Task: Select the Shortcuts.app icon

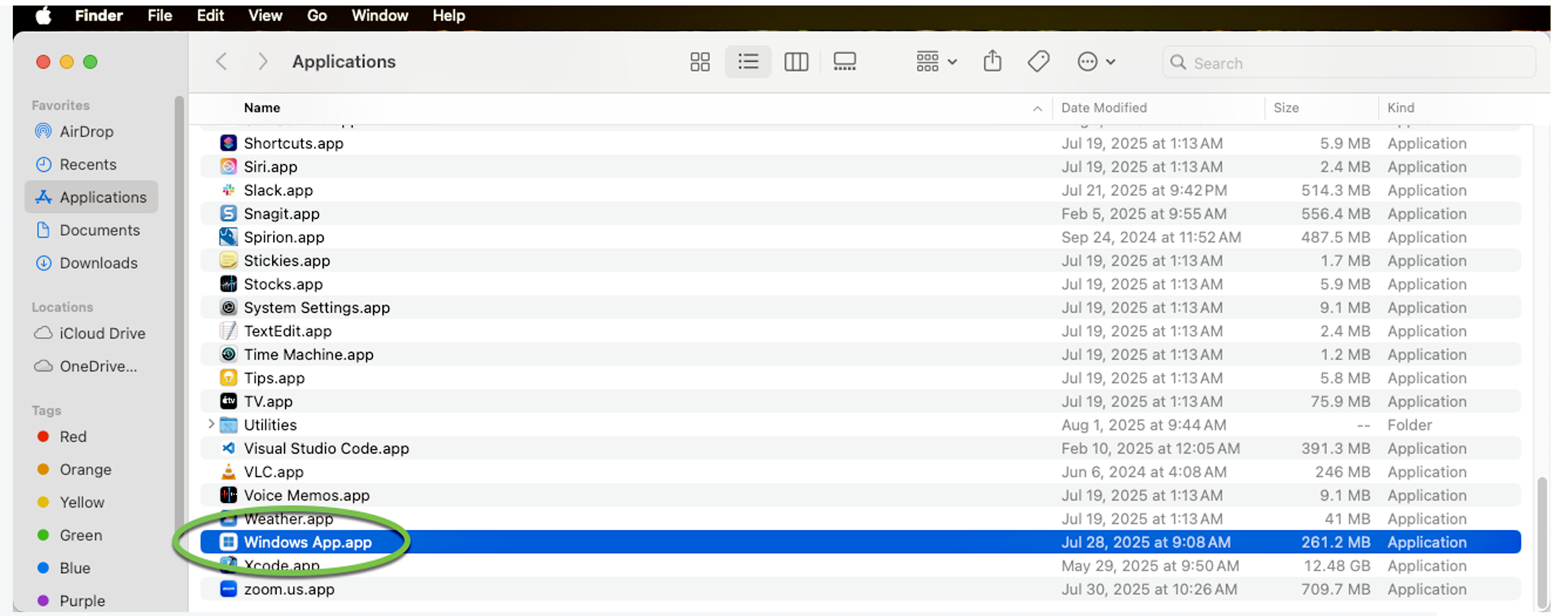Action: click(228, 143)
